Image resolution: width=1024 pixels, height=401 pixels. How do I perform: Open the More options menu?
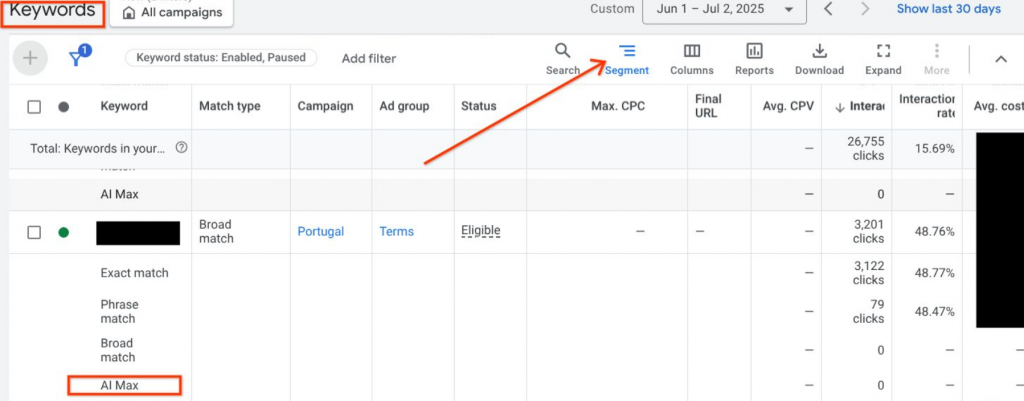[936, 51]
